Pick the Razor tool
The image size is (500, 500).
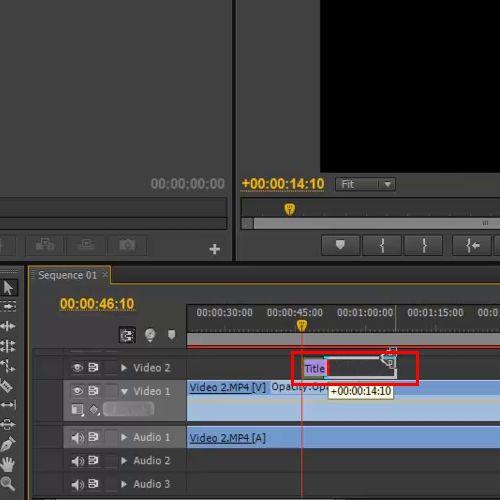click(x=7, y=386)
